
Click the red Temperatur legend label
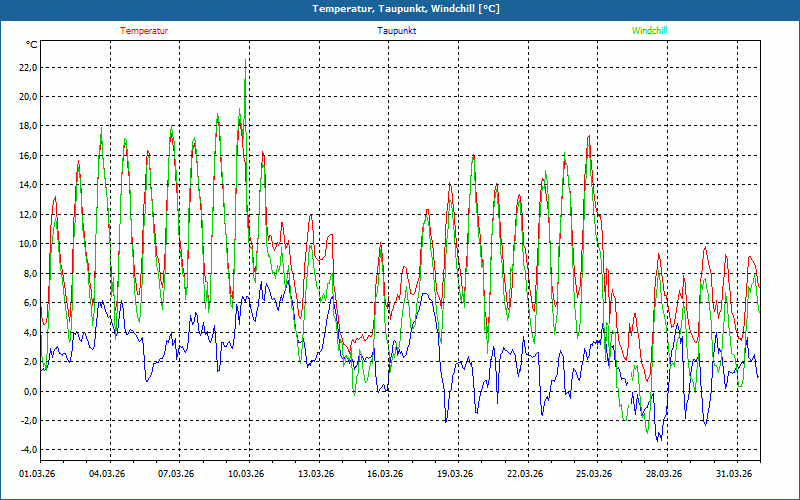(144, 31)
